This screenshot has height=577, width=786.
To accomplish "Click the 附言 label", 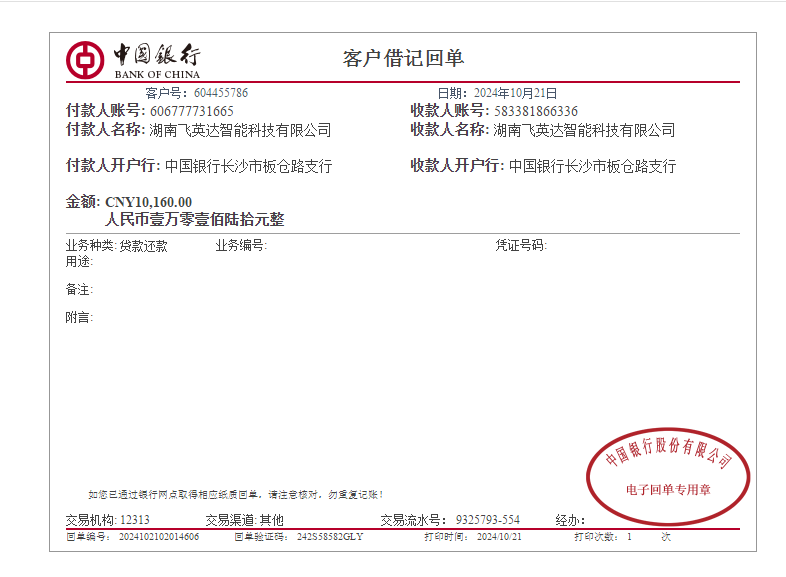I will (79, 317).
